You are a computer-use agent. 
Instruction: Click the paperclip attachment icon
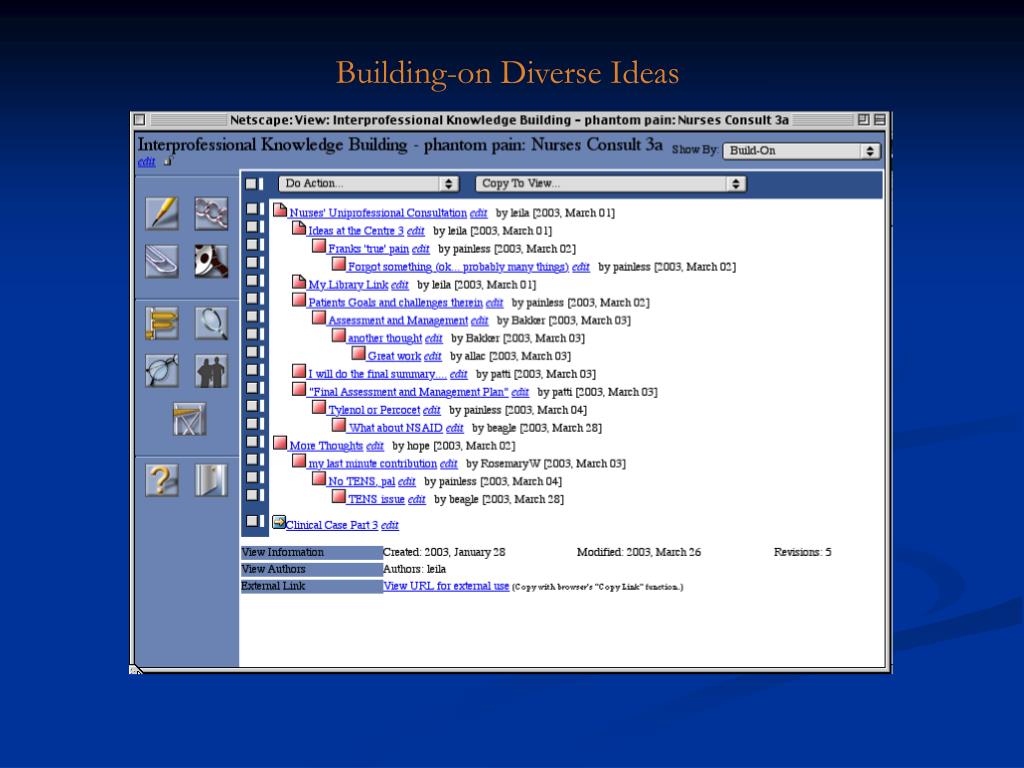pyautogui.click(x=161, y=261)
